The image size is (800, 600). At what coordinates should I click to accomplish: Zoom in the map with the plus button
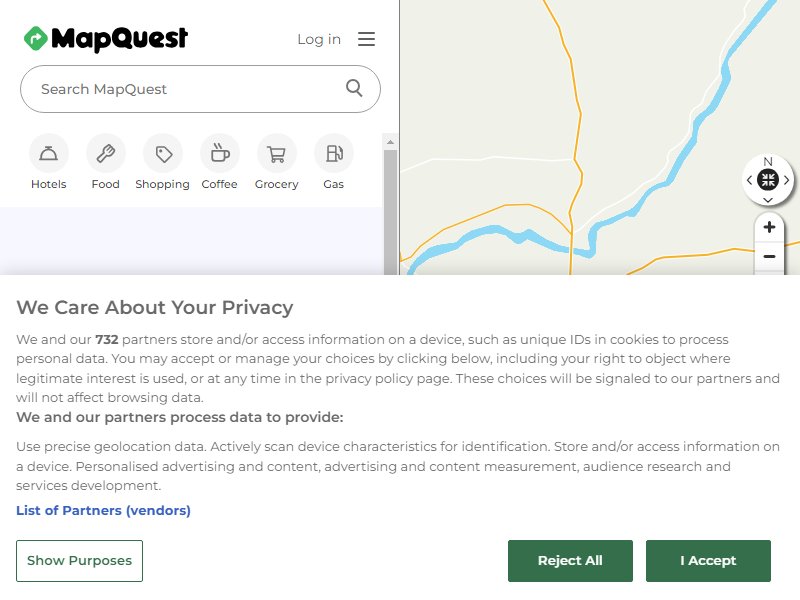[769, 227]
